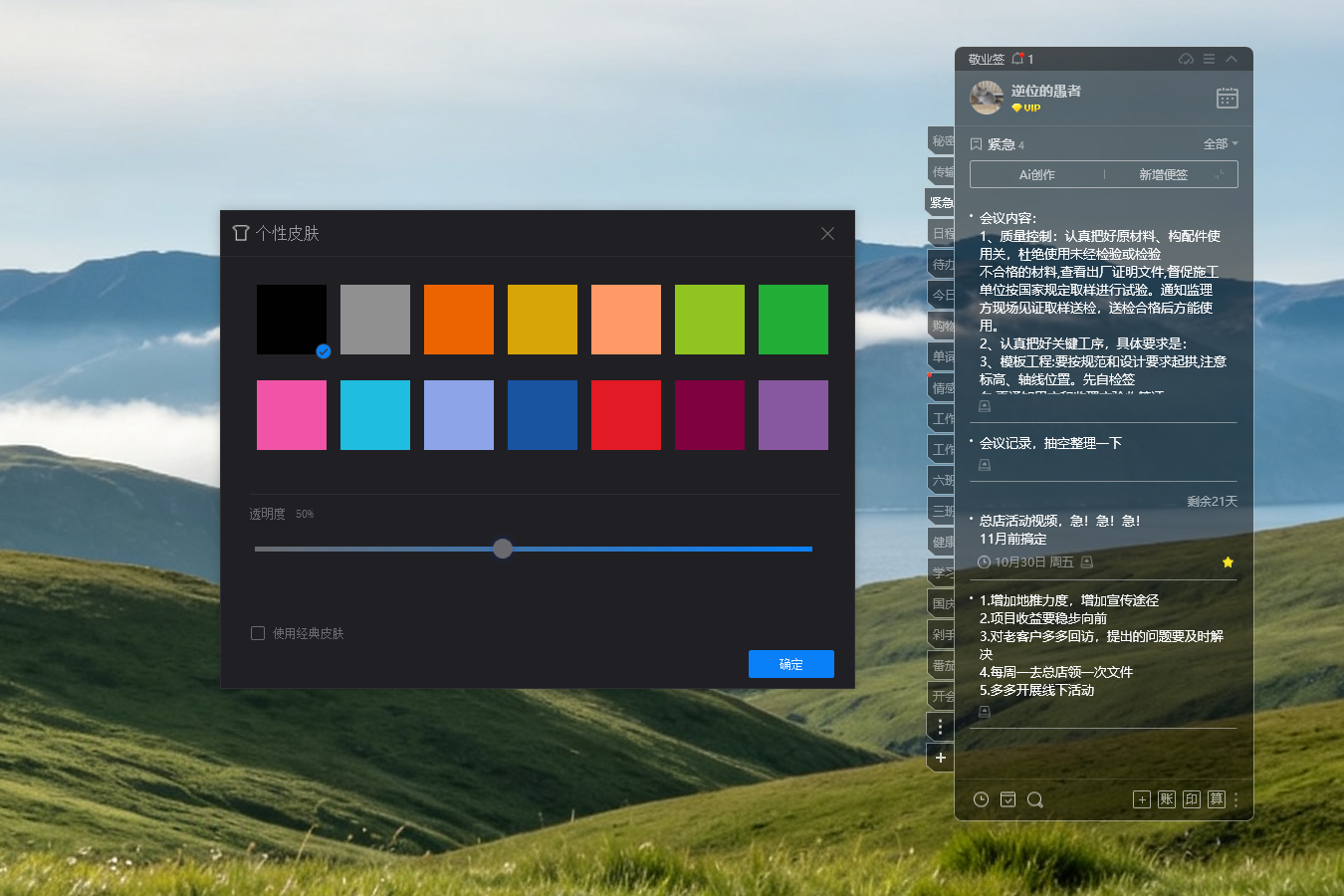Screen dimensions: 1344x896
Task: Click the cat profile avatar
Action: pos(987,98)
